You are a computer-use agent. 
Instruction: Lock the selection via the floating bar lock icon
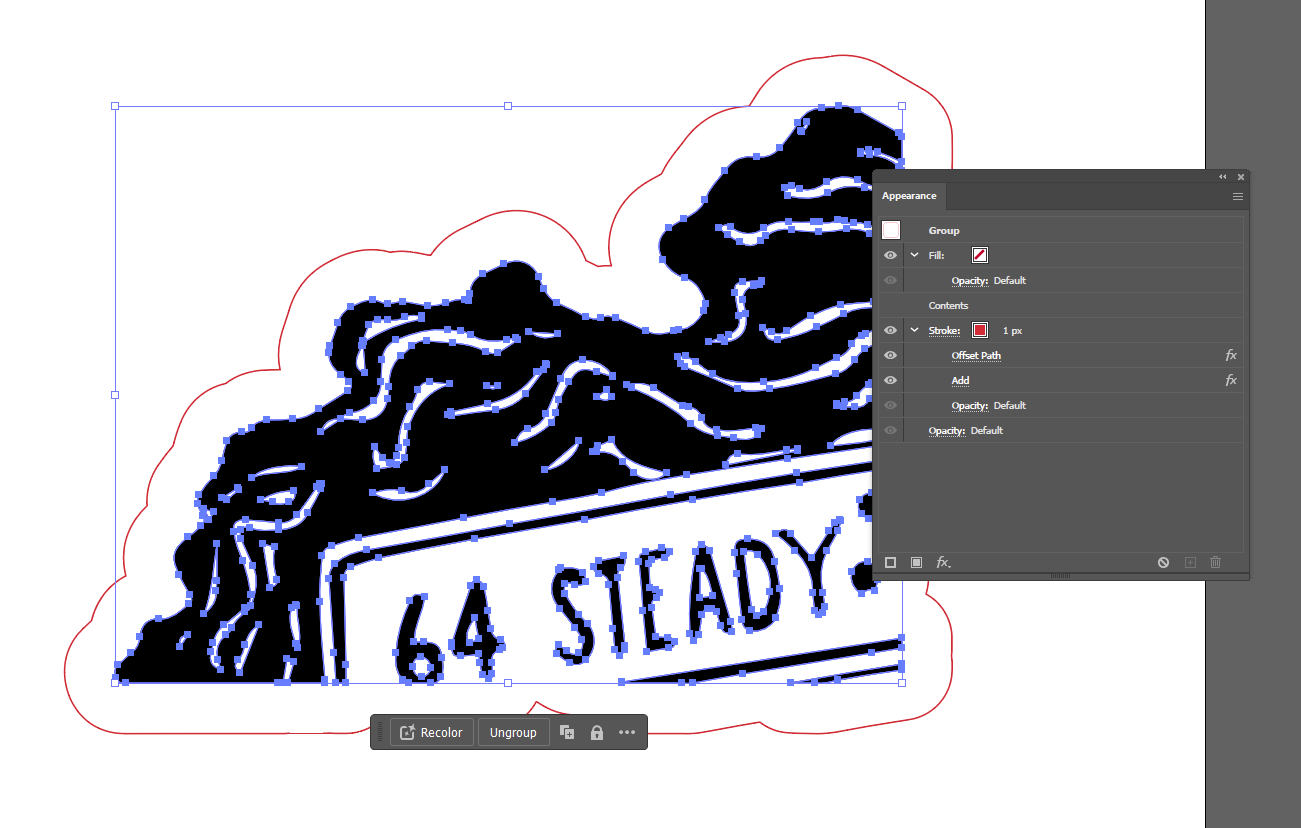(x=596, y=732)
